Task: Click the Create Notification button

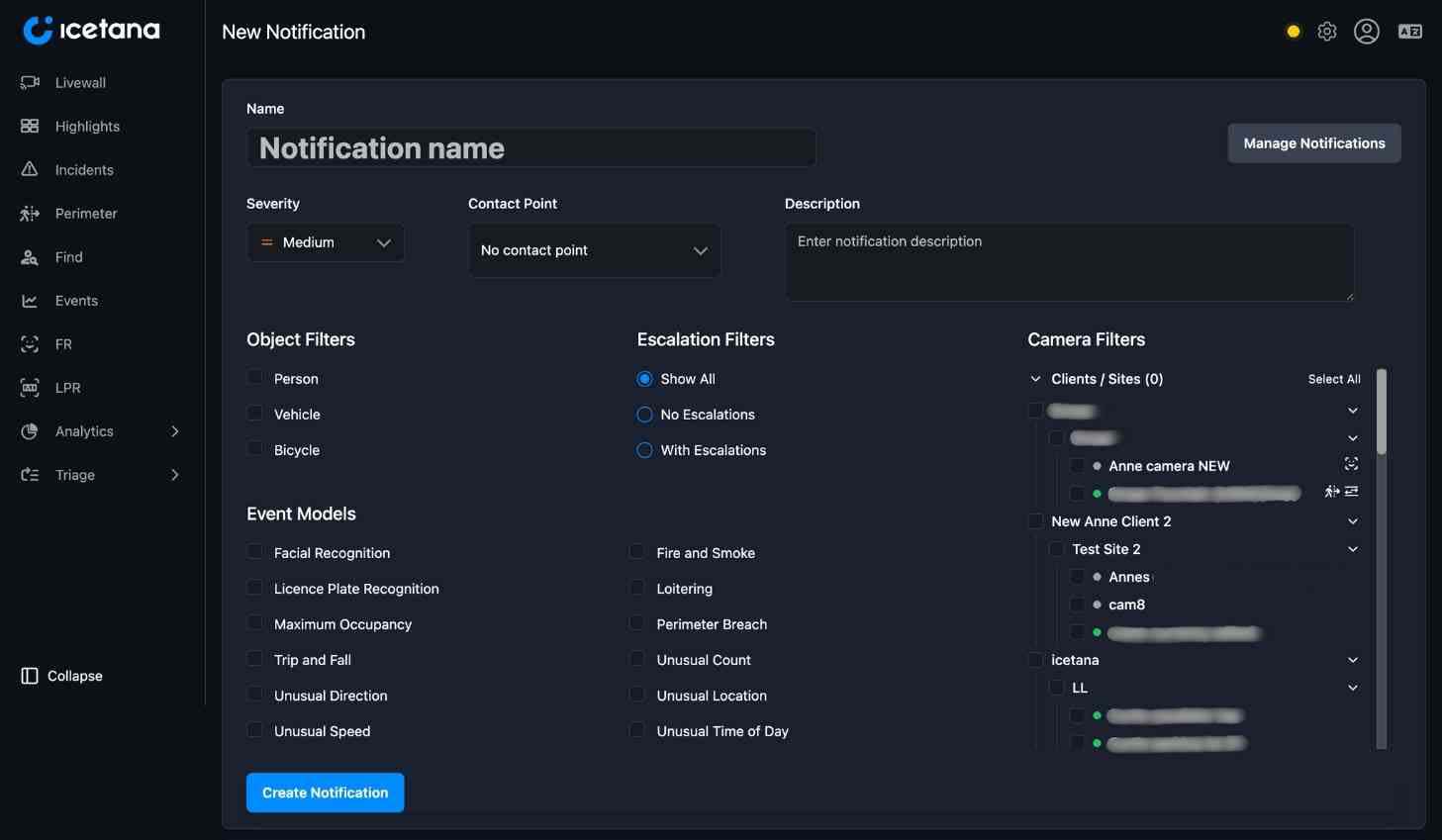Action: [x=325, y=793]
